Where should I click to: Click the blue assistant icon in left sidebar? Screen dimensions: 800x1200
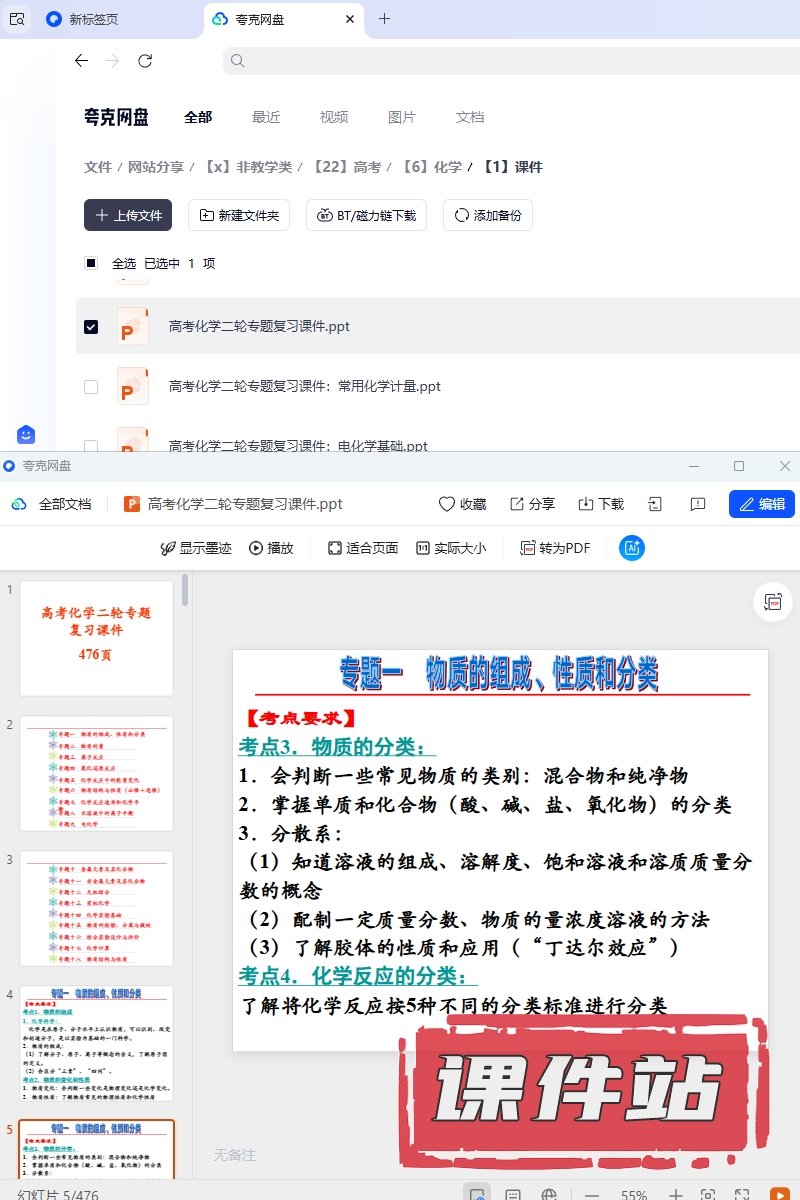(26, 434)
